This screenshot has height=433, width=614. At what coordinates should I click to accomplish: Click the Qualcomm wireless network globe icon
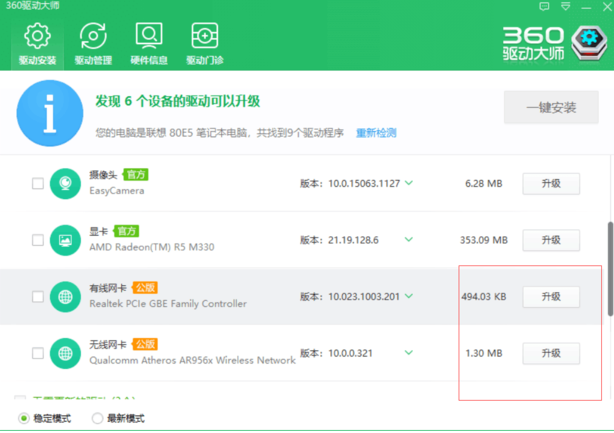click(x=65, y=353)
